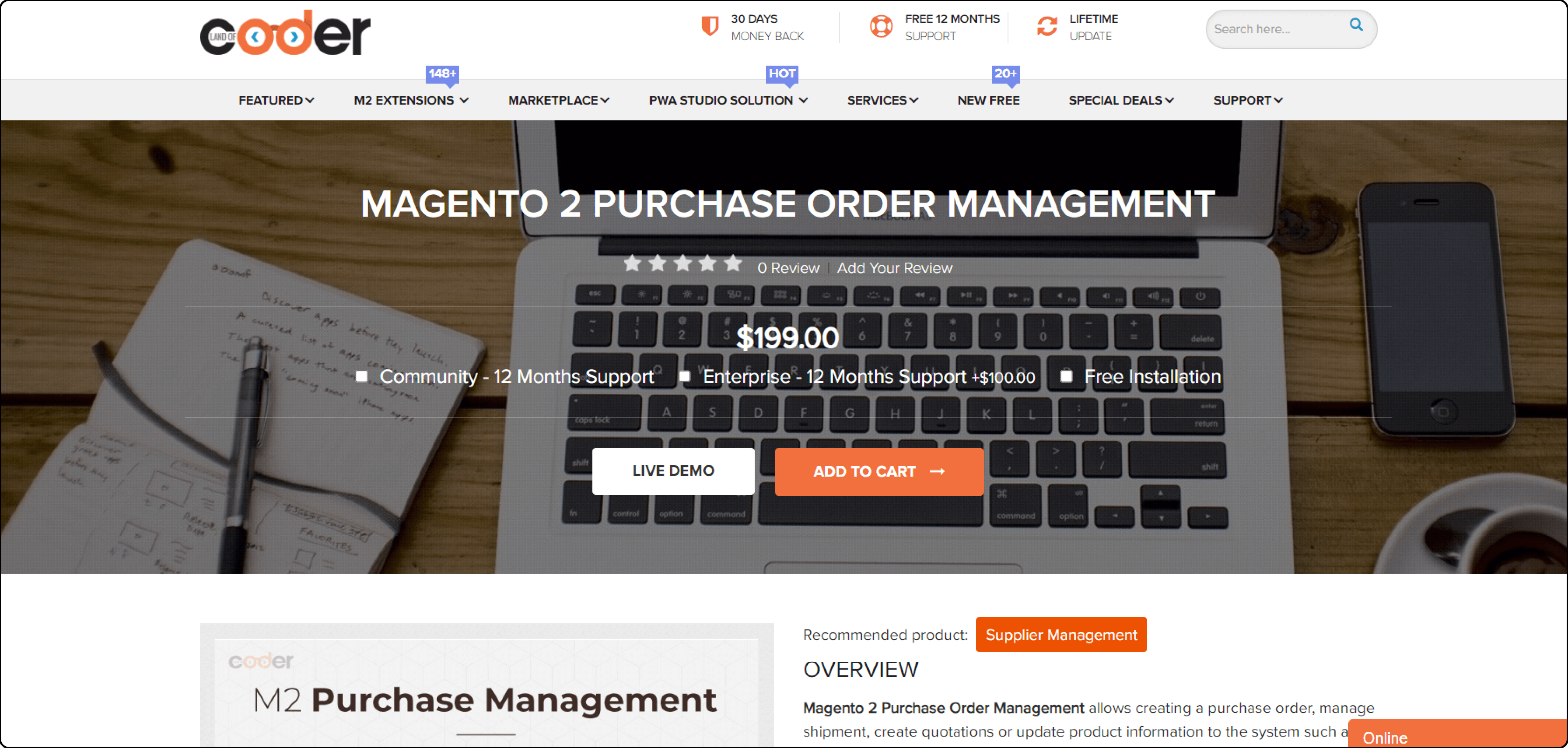Click the $199.00 price

point(787,338)
